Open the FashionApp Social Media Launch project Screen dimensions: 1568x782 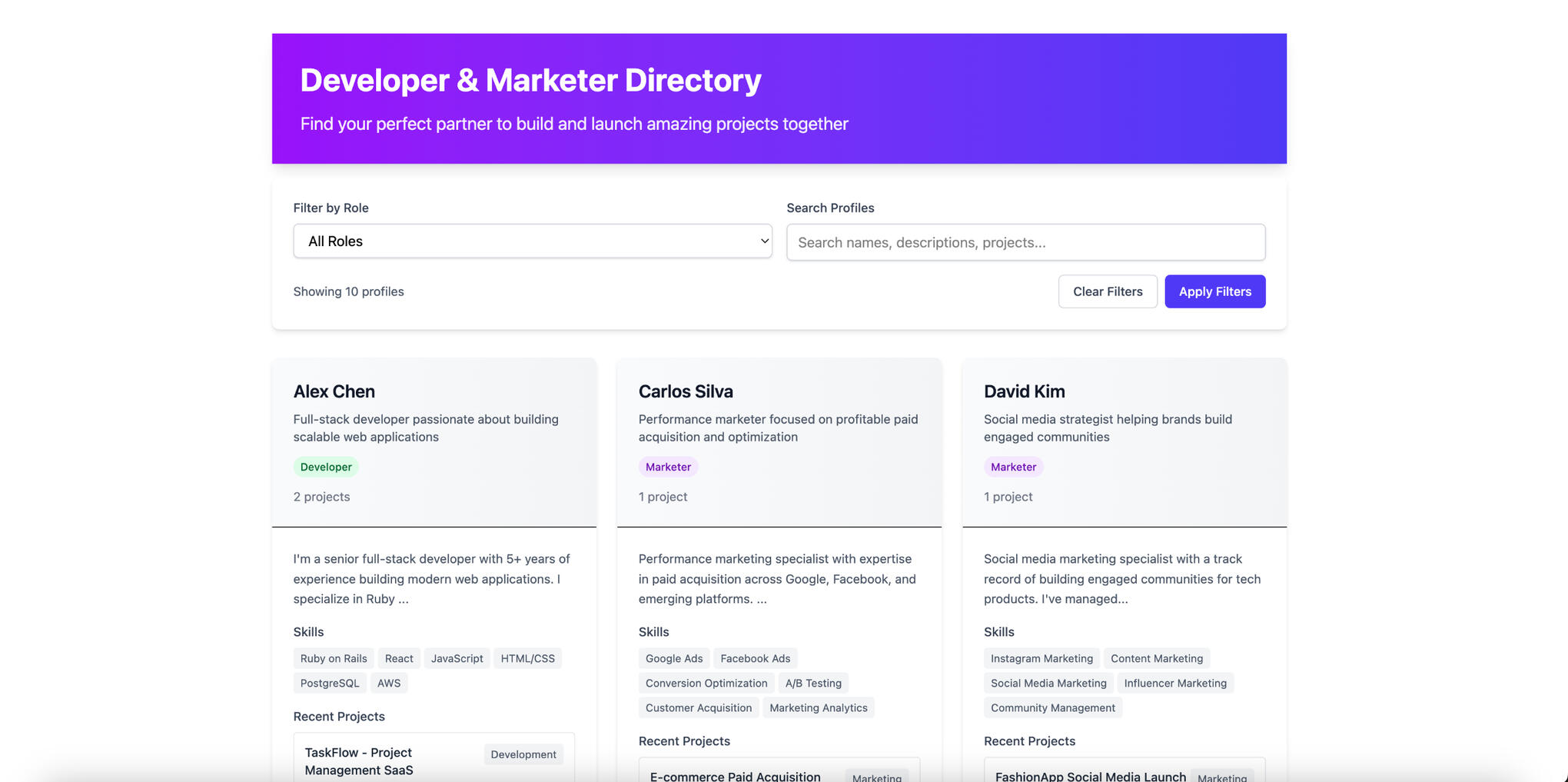(1090, 776)
